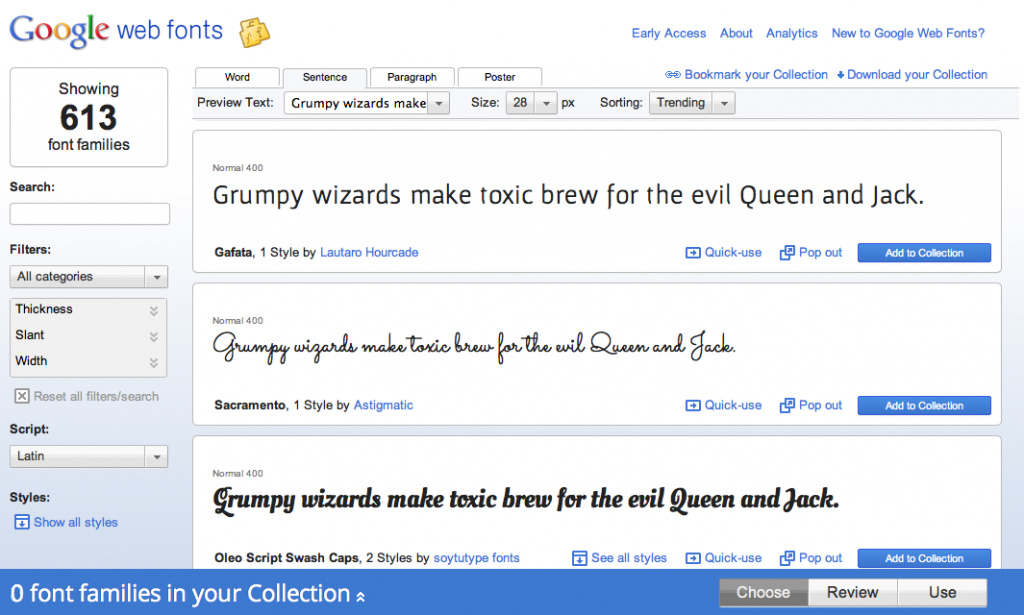Click Quick-use icon for Oleo Script Swash Caps
This screenshot has width=1024, height=615.
[693, 558]
